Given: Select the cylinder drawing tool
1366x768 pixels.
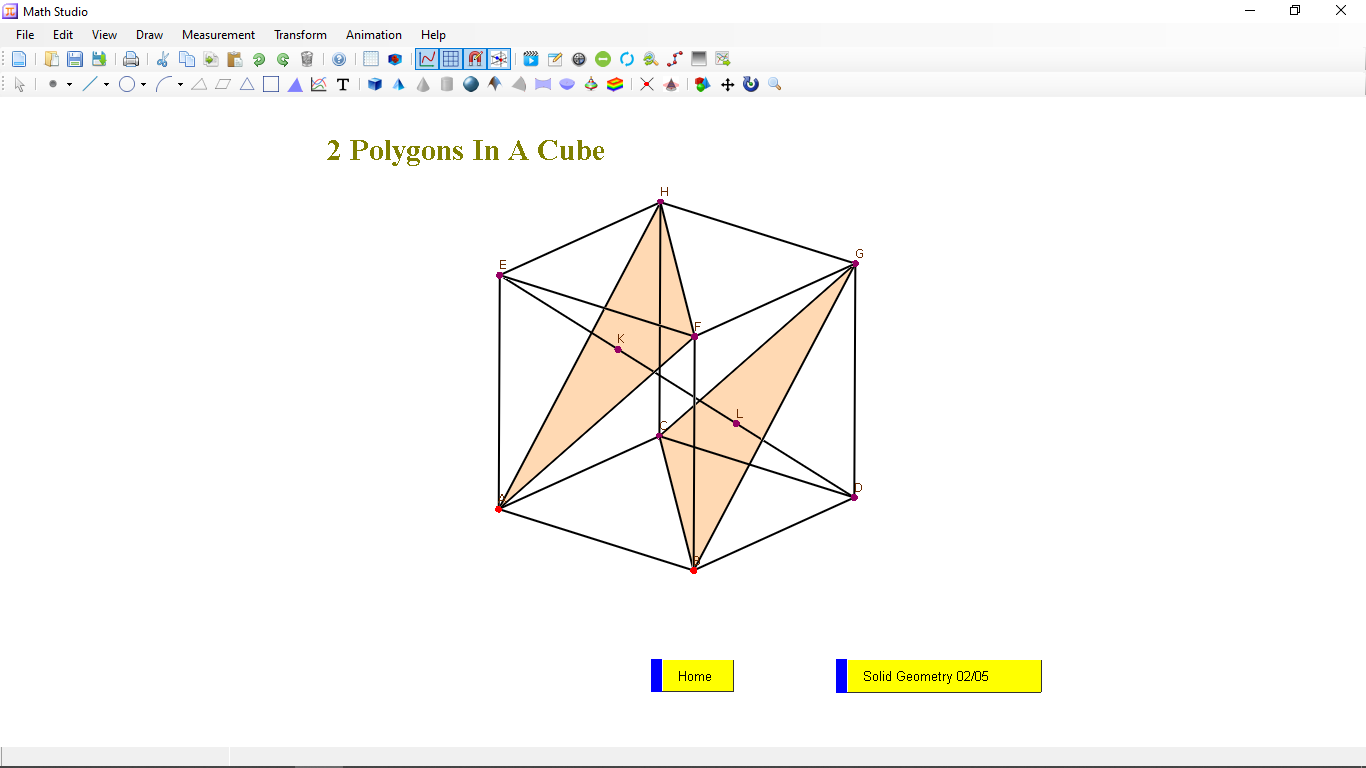Looking at the screenshot, I should pyautogui.click(x=447, y=84).
